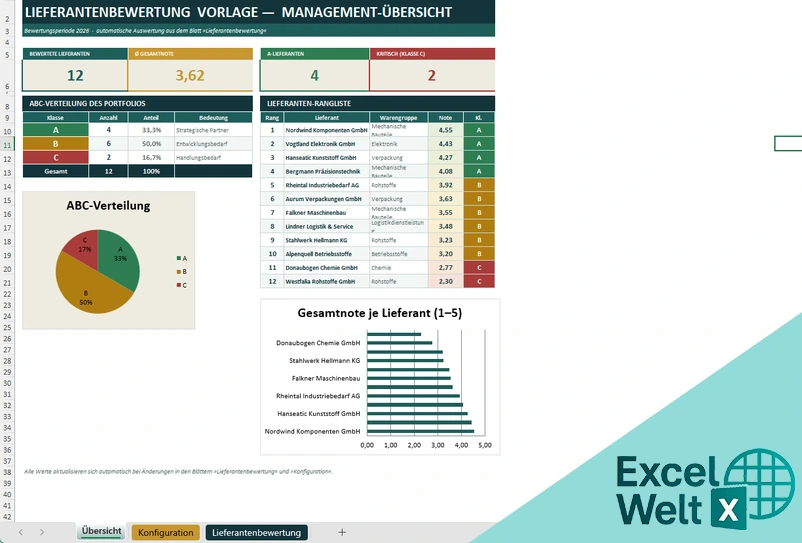Select the Anteil cell 16,7%

click(x=151, y=157)
